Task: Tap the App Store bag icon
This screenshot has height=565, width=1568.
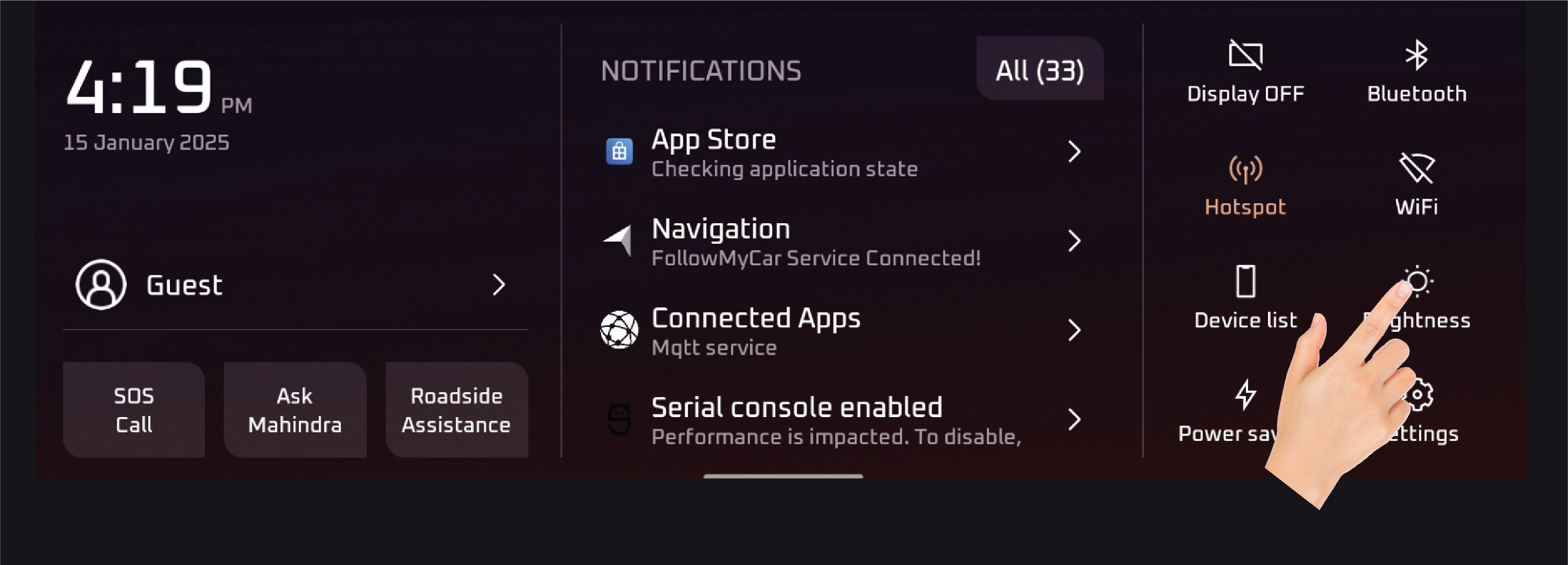Action: pos(619,151)
